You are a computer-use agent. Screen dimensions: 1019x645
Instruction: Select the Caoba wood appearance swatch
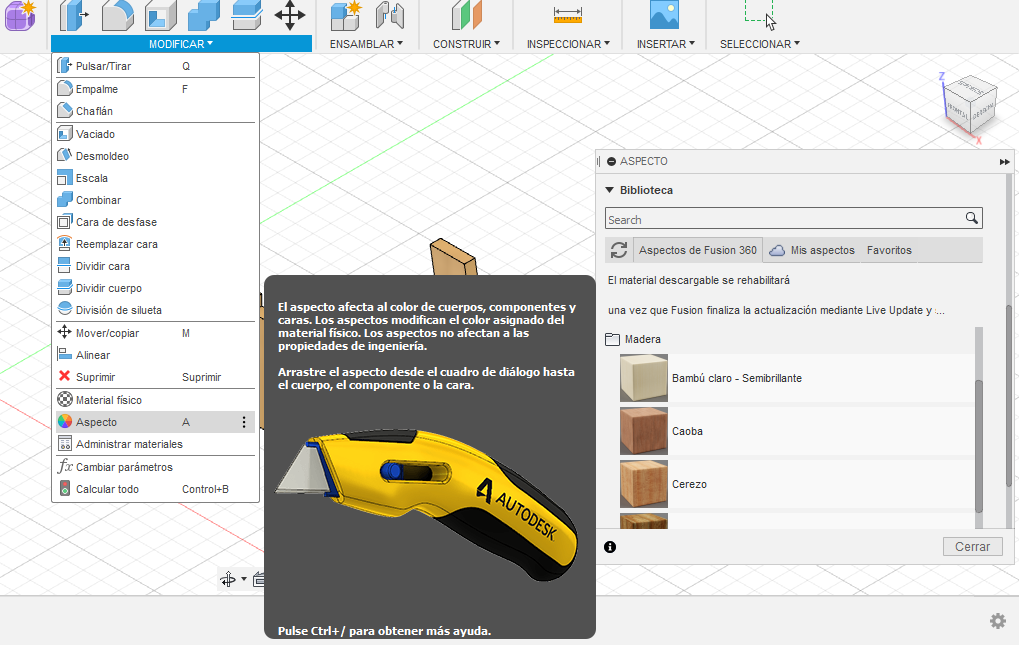pos(644,431)
